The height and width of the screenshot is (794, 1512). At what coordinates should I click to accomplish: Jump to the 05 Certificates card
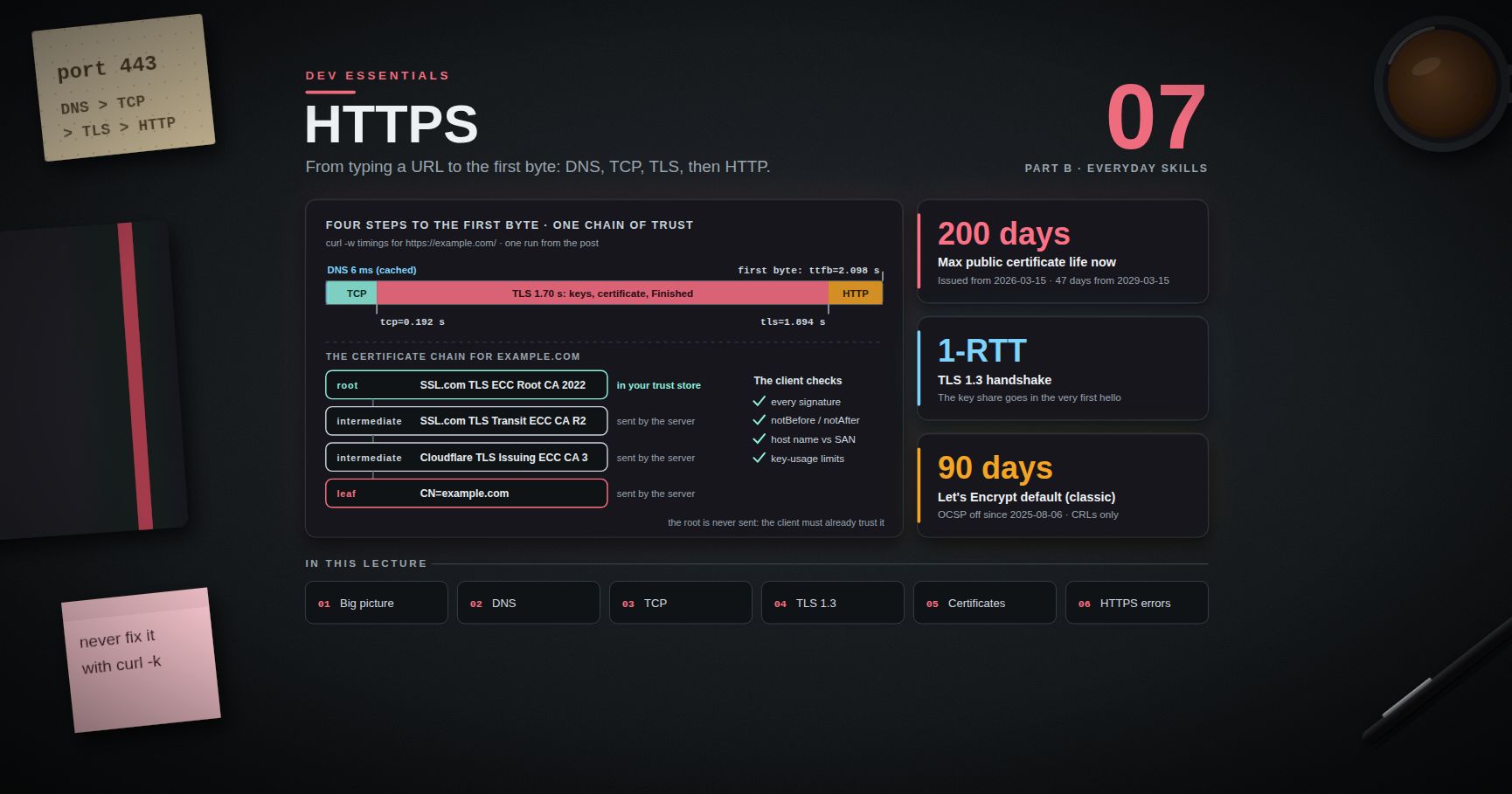pyautogui.click(x=985, y=603)
